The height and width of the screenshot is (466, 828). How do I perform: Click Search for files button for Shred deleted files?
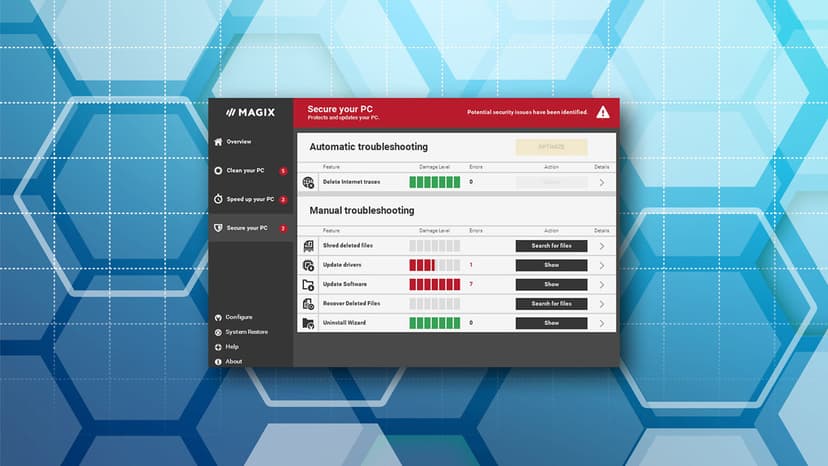point(551,246)
